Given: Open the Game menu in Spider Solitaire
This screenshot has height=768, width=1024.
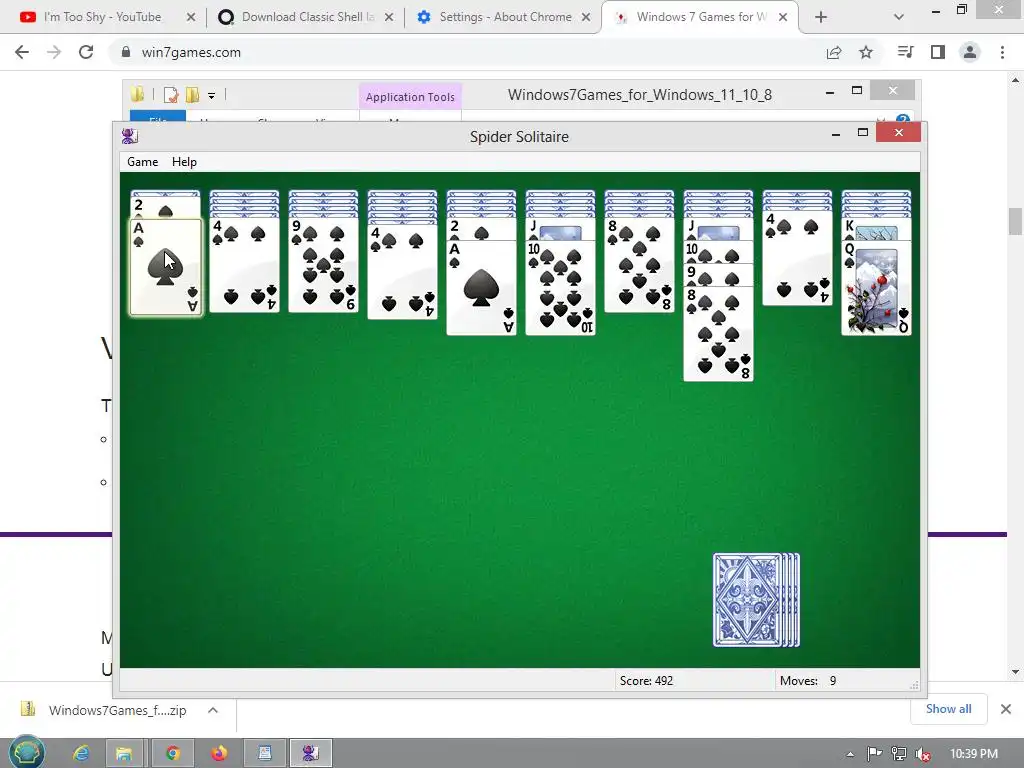Looking at the screenshot, I should click(x=142, y=162).
